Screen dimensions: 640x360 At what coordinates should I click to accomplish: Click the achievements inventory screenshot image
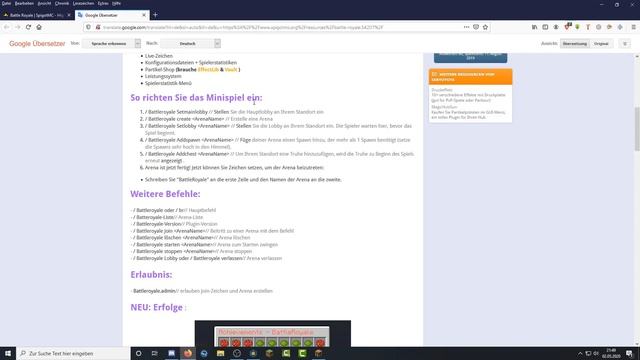pos(273,333)
